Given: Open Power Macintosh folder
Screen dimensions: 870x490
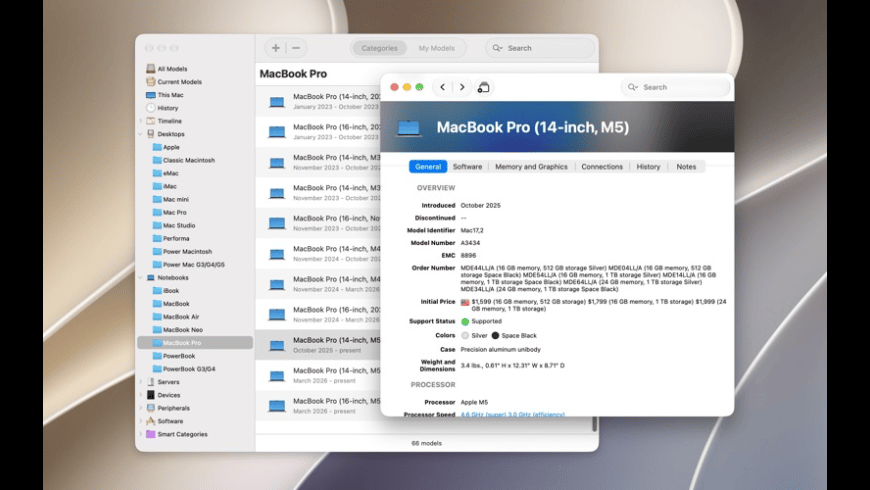Looking at the screenshot, I should click(182, 251).
